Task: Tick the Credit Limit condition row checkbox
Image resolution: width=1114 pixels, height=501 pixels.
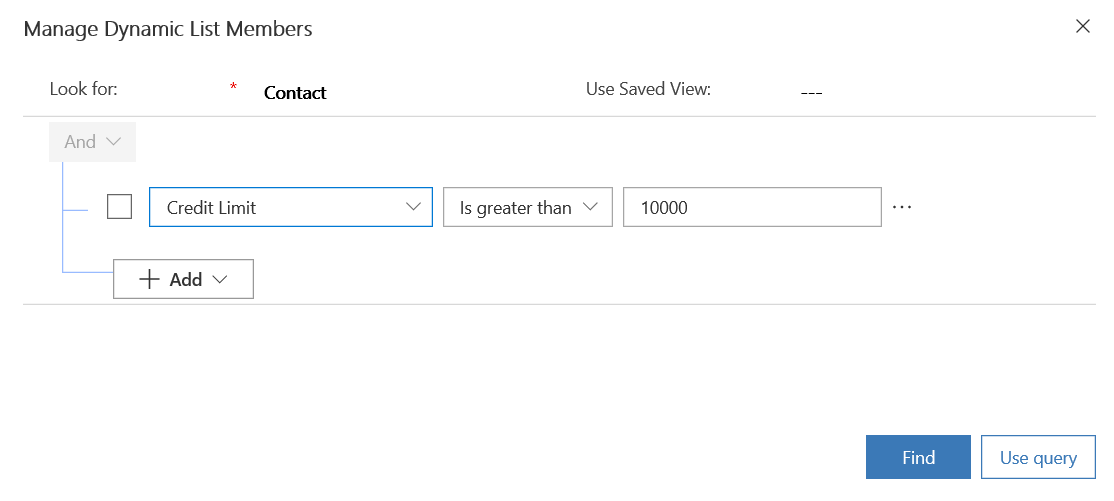Action: click(x=119, y=207)
